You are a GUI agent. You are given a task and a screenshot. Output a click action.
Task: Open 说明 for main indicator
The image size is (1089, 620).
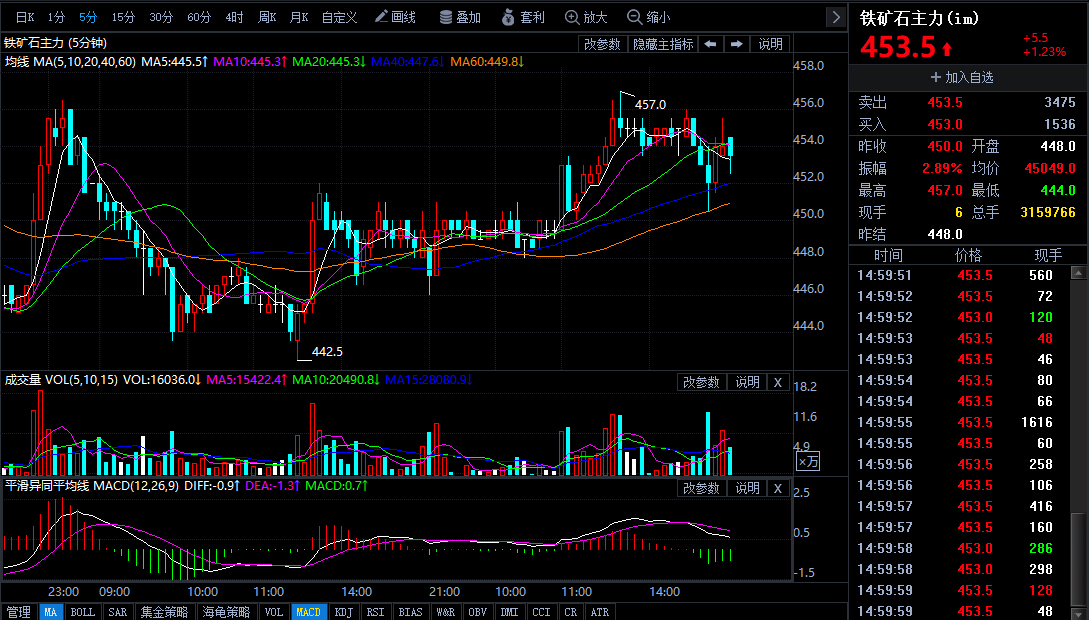(770, 44)
